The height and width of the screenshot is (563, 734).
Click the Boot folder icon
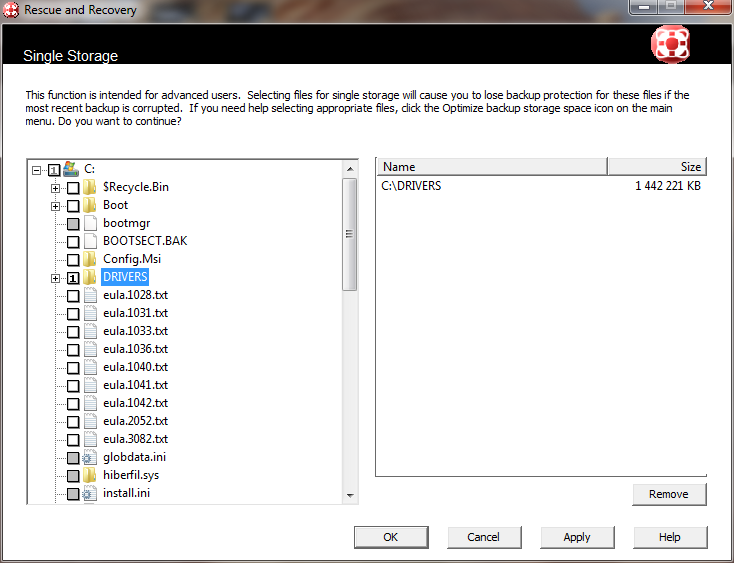tap(90, 205)
